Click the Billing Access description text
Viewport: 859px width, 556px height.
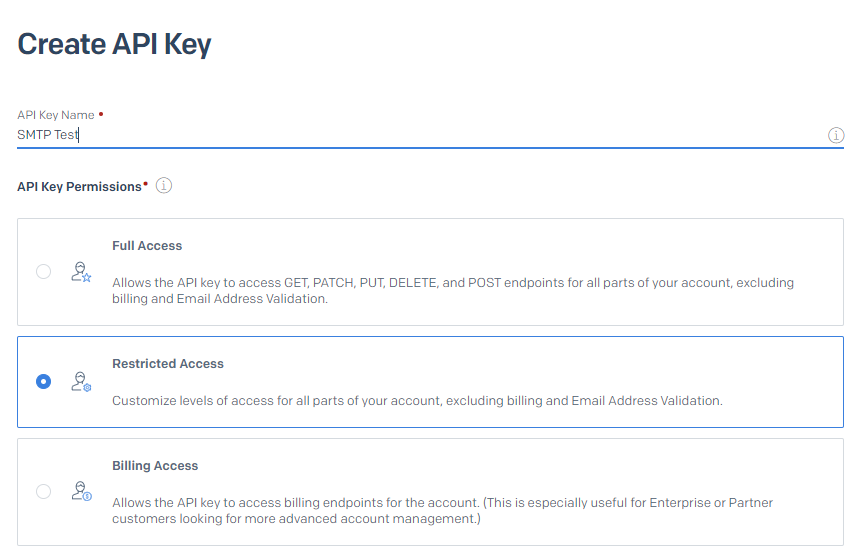pos(443,511)
